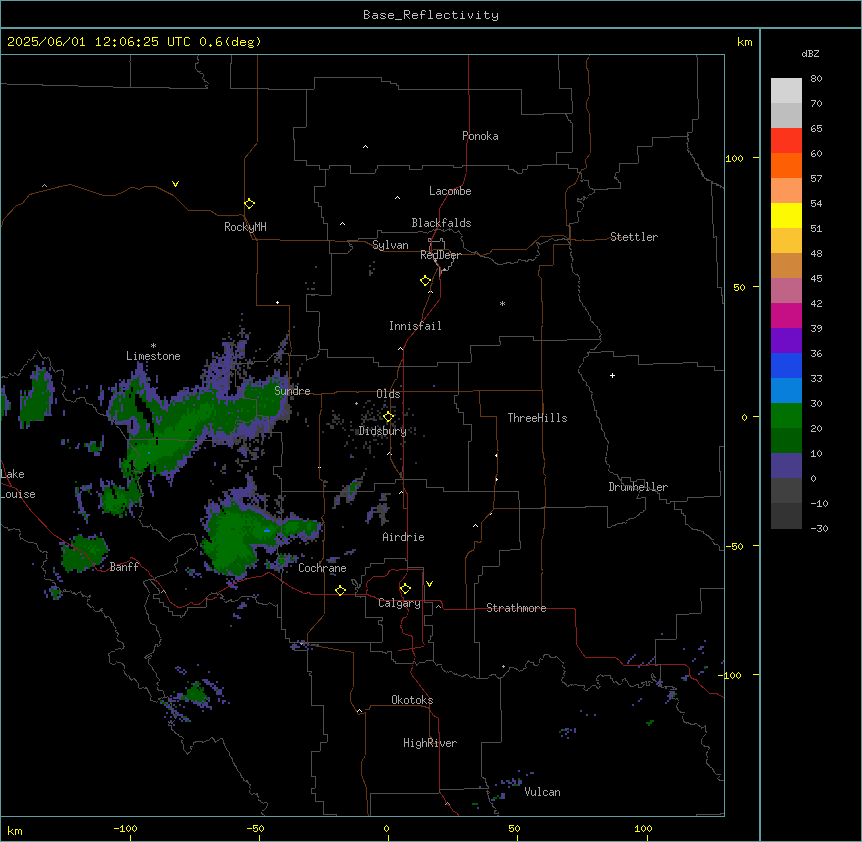Click the yellow 54 dBZ legend swatch
The height and width of the screenshot is (842, 862).
click(786, 215)
